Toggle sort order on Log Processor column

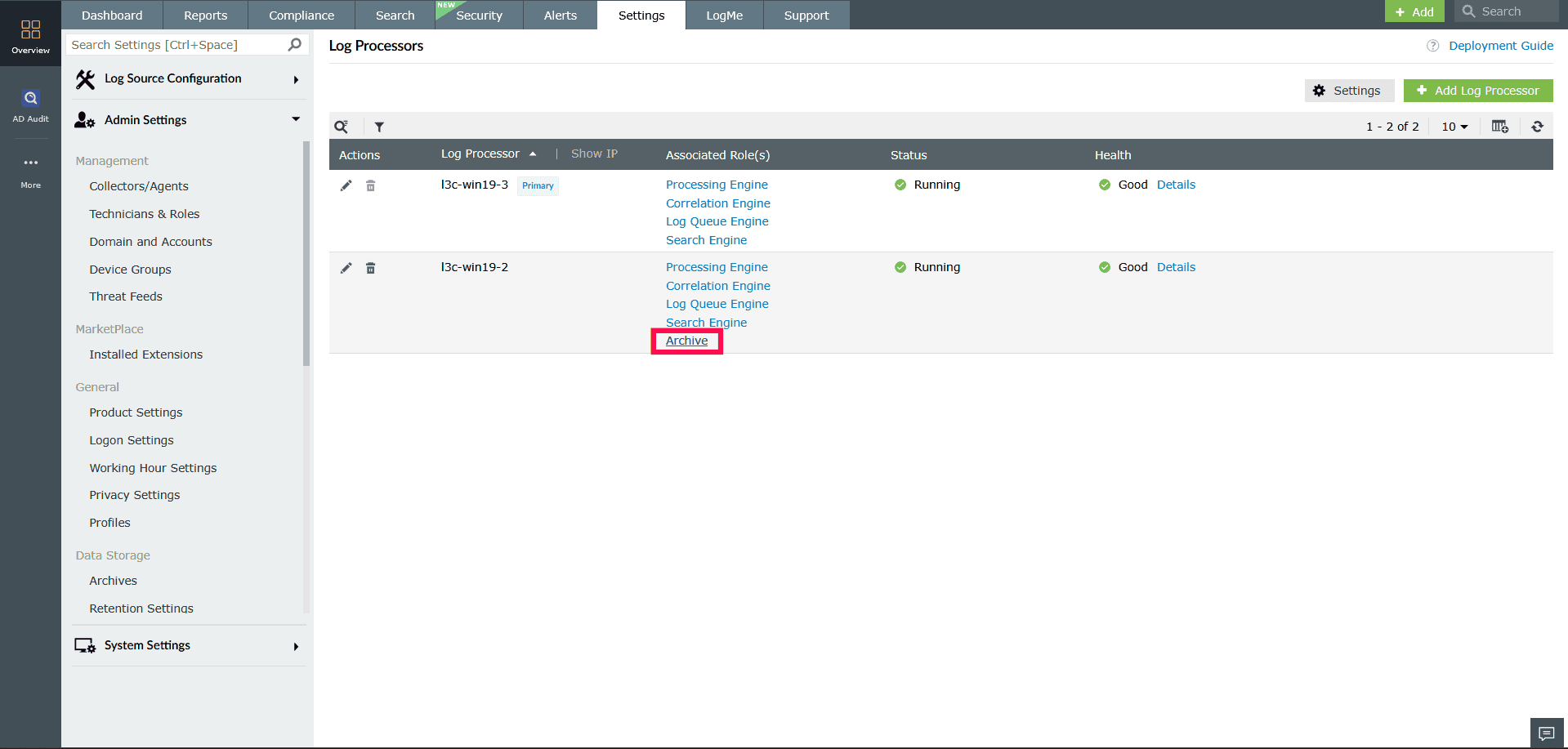tap(533, 154)
